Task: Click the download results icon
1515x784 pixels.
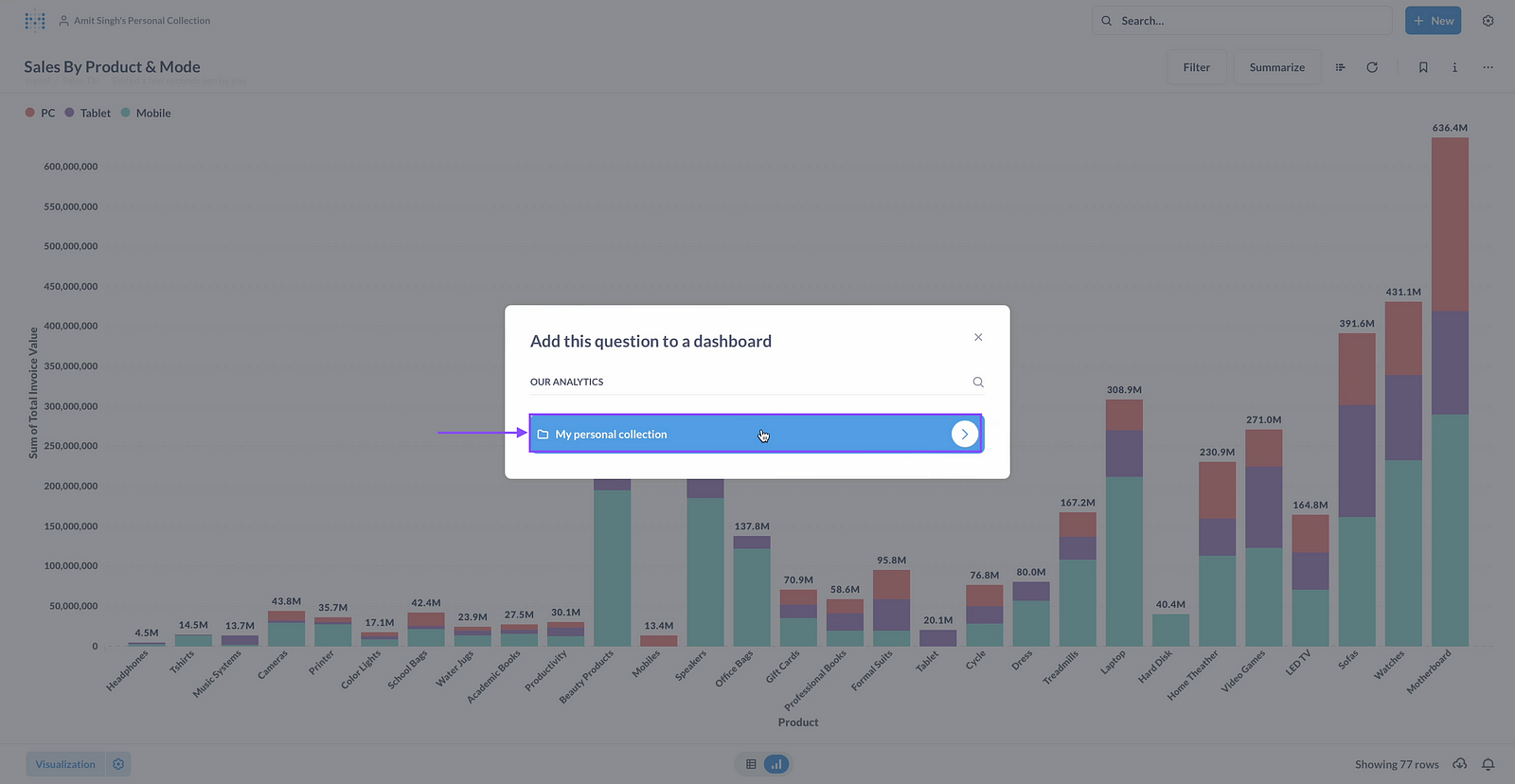Action: pos(1460,764)
